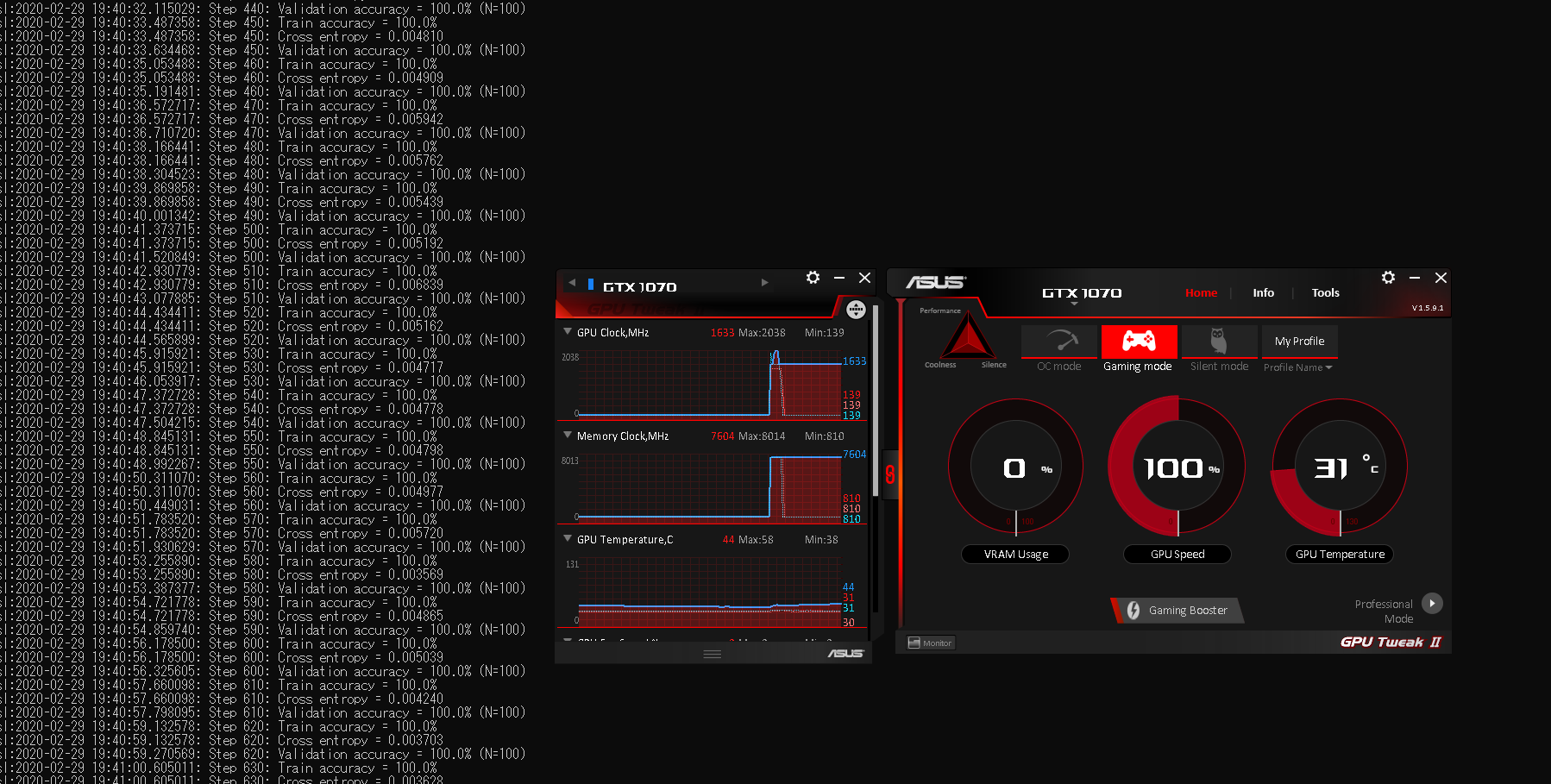Go to next GPU with right arrow
The width and height of the screenshot is (1551, 784).
click(x=764, y=282)
